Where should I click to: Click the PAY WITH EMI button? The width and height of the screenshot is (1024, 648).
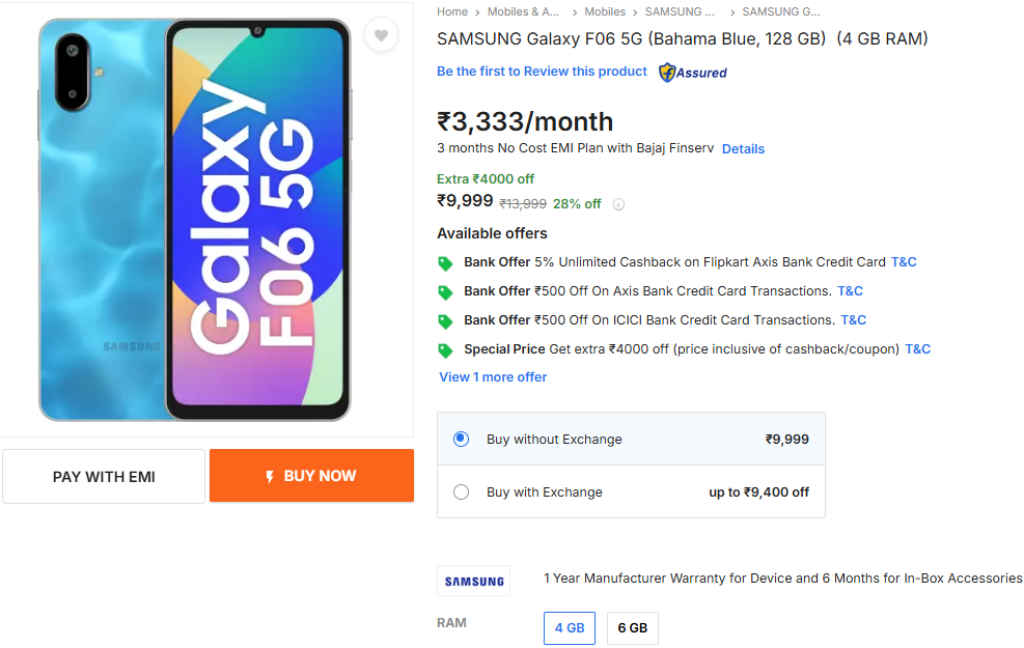[103, 476]
